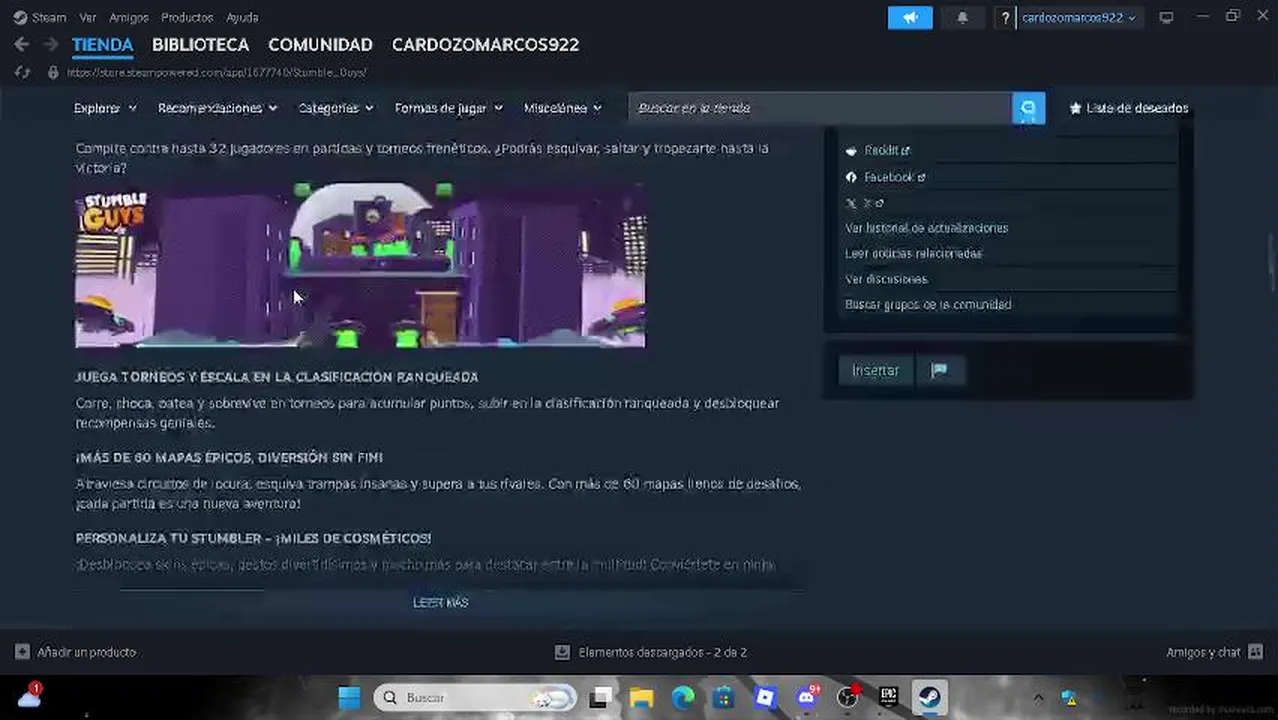Expand the Formas de jugar dropdown
The image size is (1278, 720).
449,108
